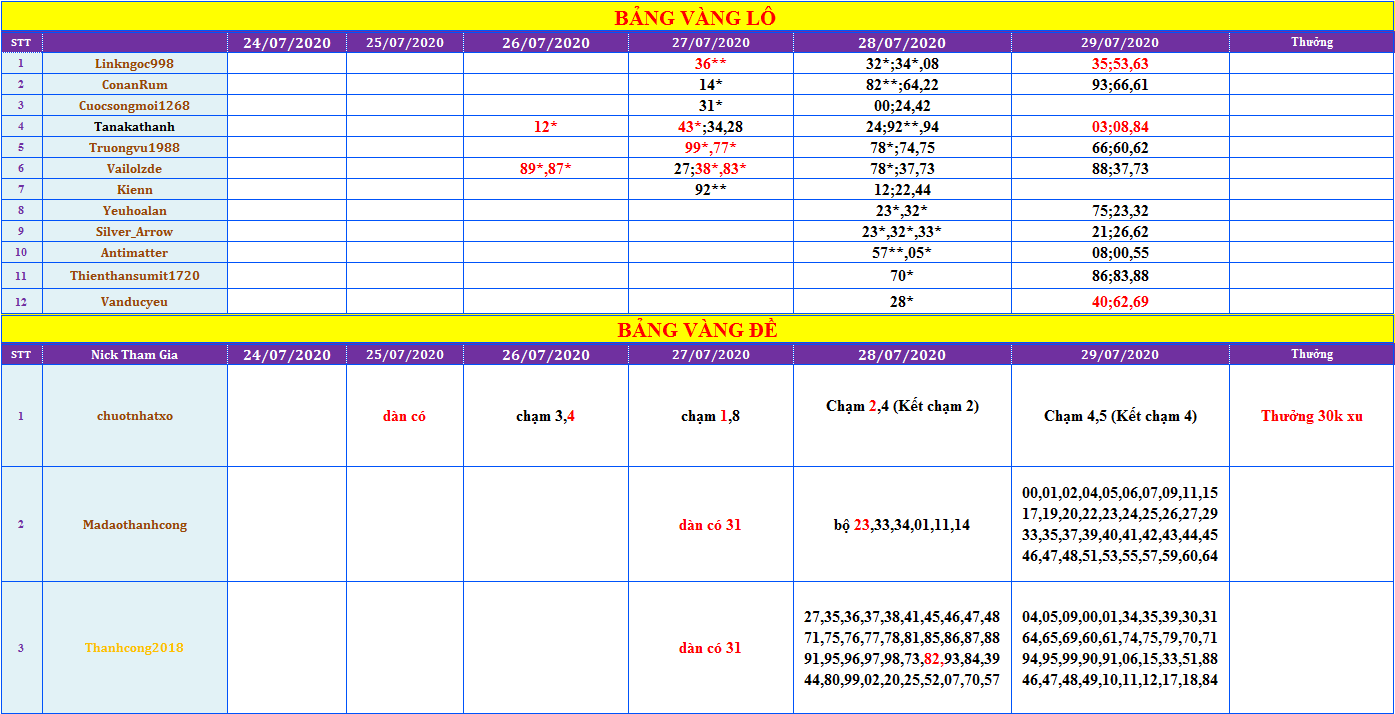1395x714 pixels.
Task: Click the 70* cell for Thienthansumit1720
Action: 902,275
